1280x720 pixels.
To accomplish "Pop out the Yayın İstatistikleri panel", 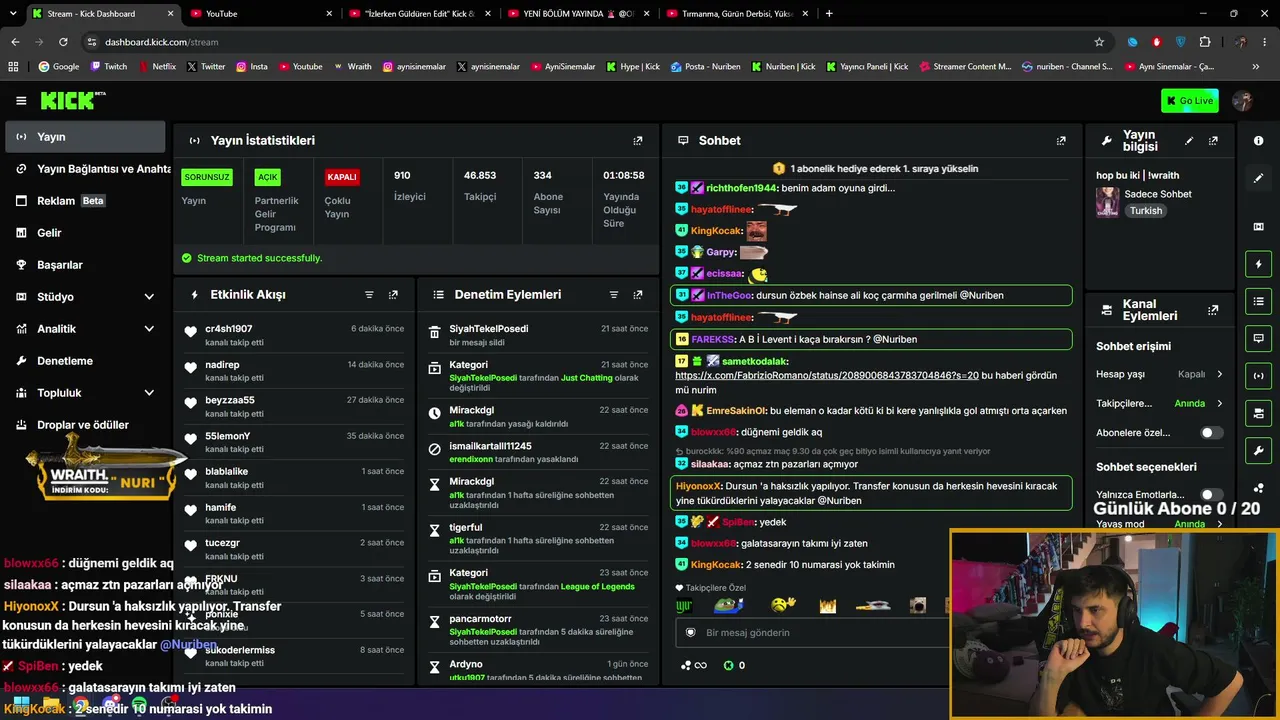I will click(638, 141).
